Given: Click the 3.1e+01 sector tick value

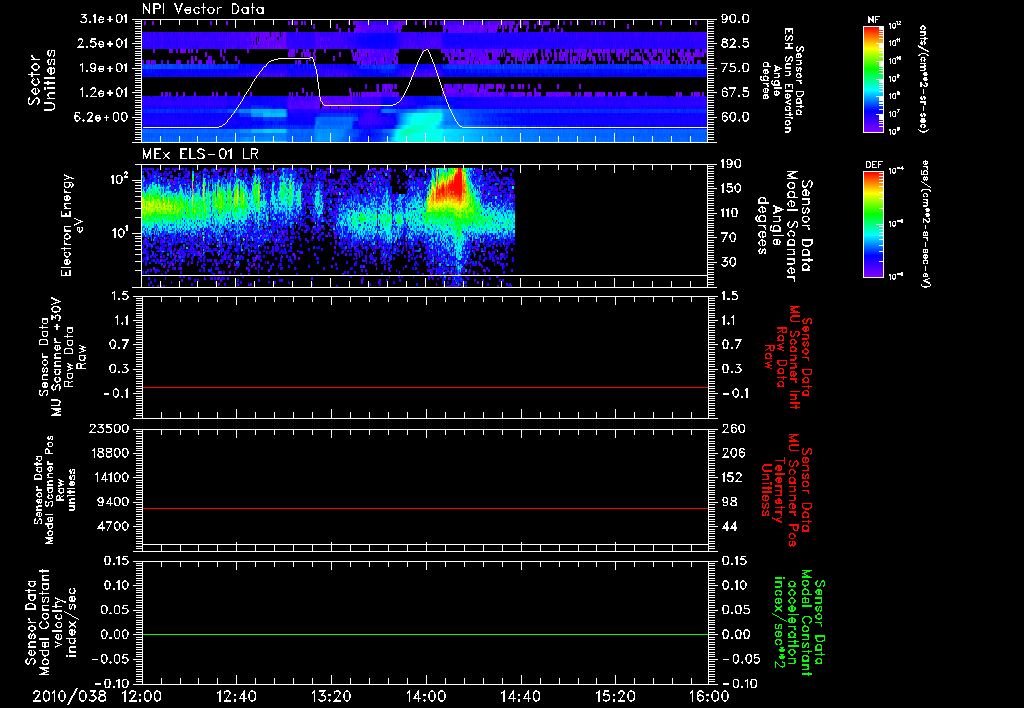Looking at the screenshot, I should 104,19.
